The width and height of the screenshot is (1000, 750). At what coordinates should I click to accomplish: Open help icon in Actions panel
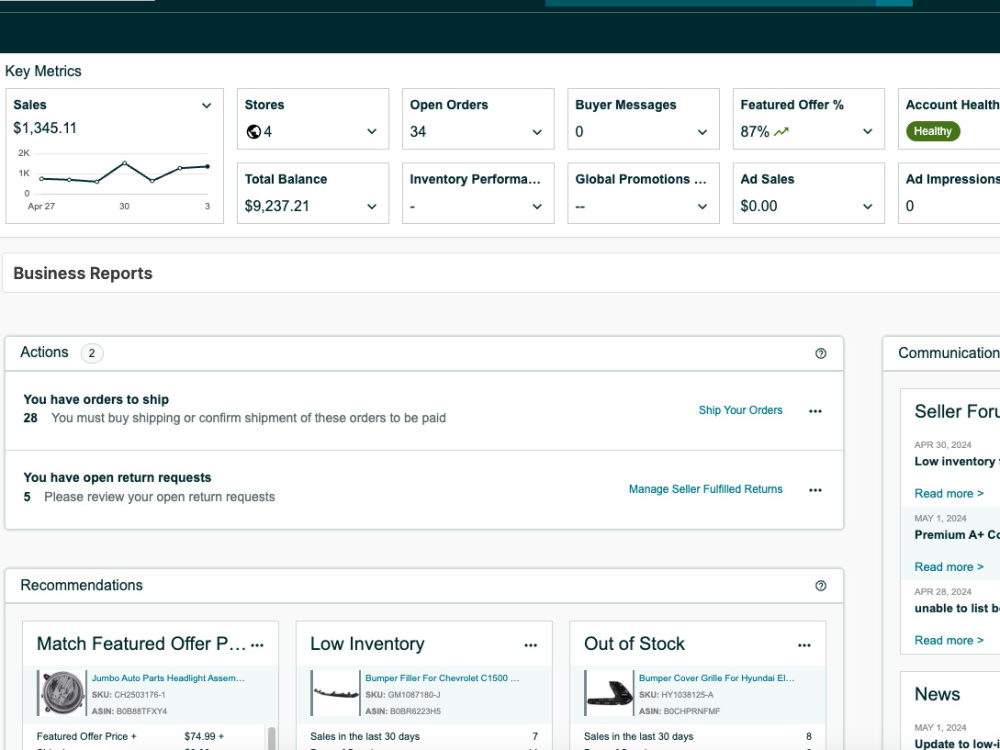pos(821,353)
